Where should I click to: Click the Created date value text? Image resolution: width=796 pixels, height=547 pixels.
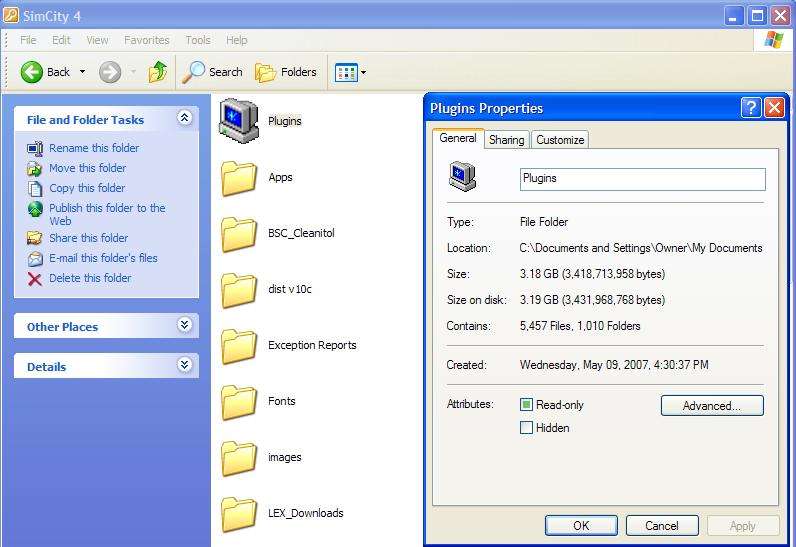614,365
